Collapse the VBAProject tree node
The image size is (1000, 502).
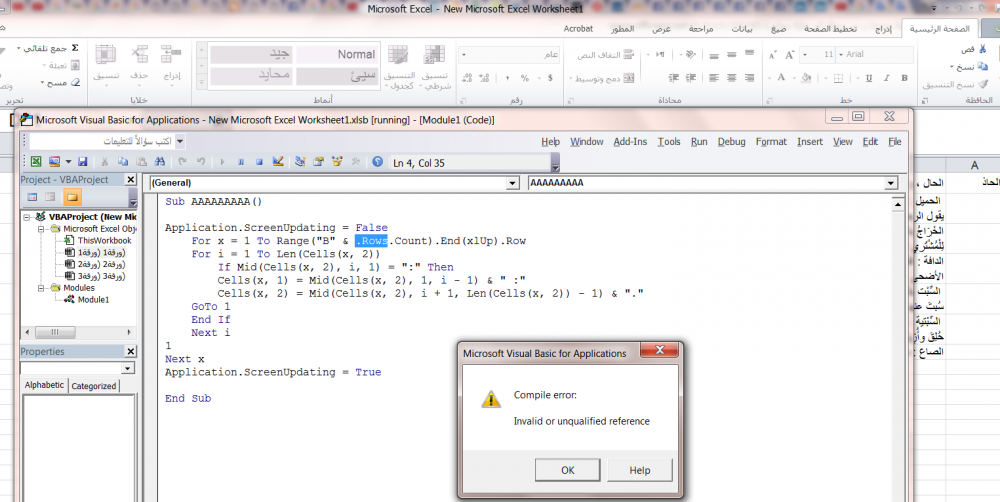27,217
